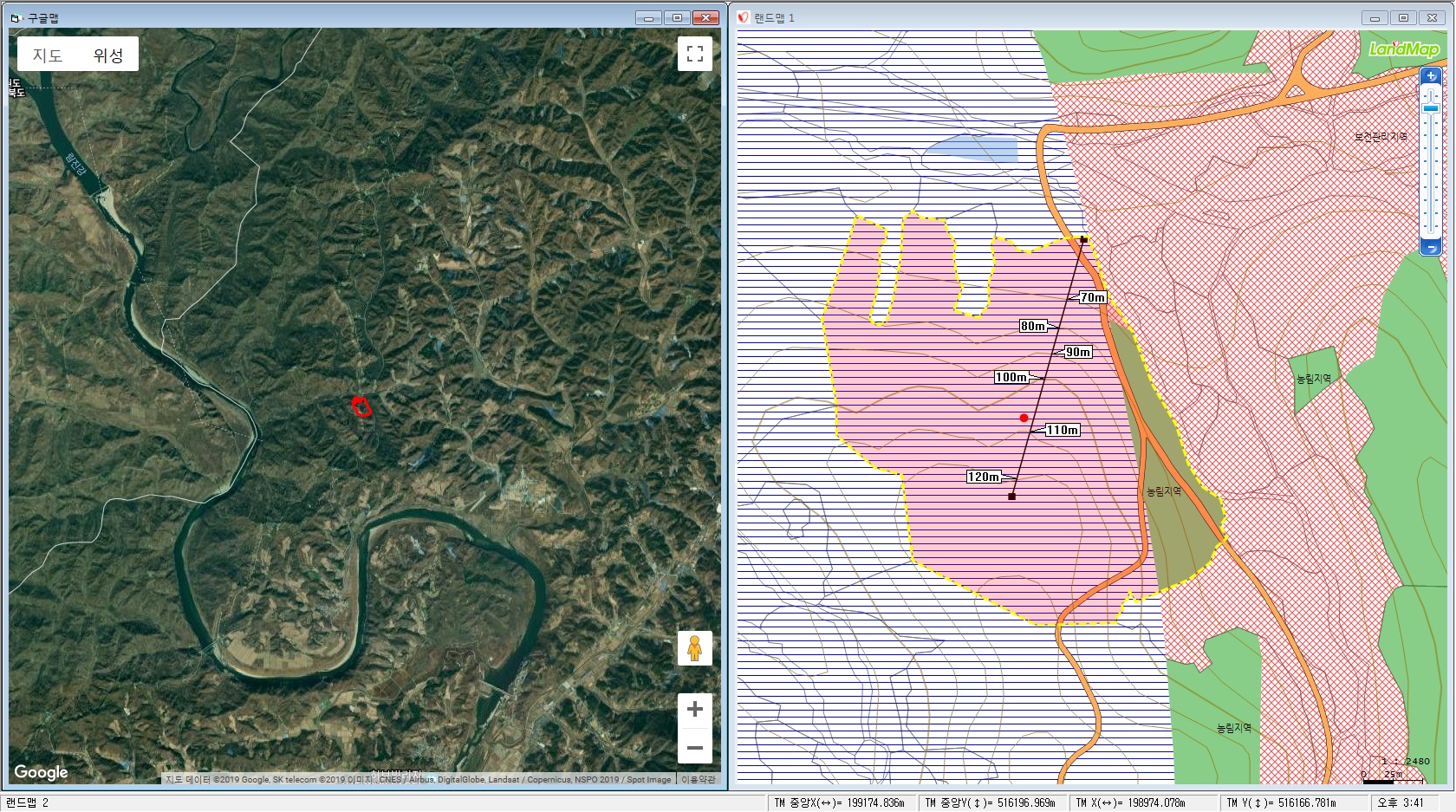
Task: Click the LandMap zoom-out minus button
Action: coord(1430,248)
